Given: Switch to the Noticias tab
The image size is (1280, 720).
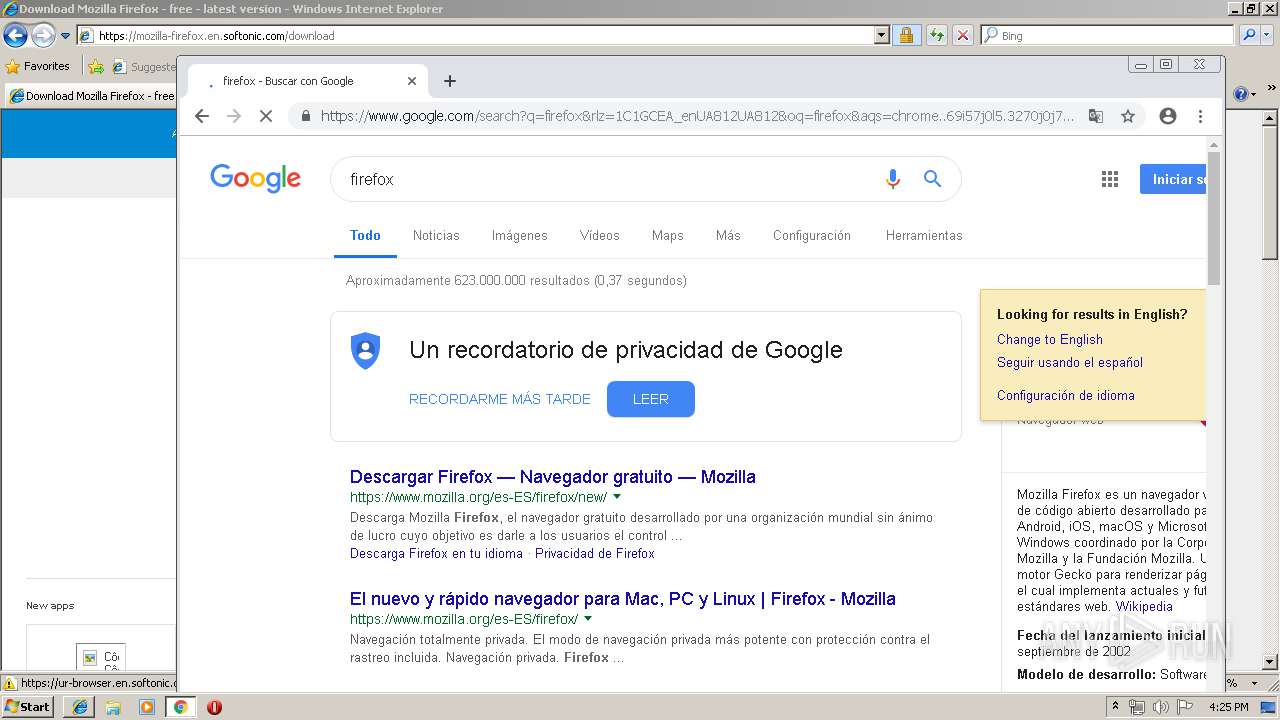Looking at the screenshot, I should click(436, 236).
